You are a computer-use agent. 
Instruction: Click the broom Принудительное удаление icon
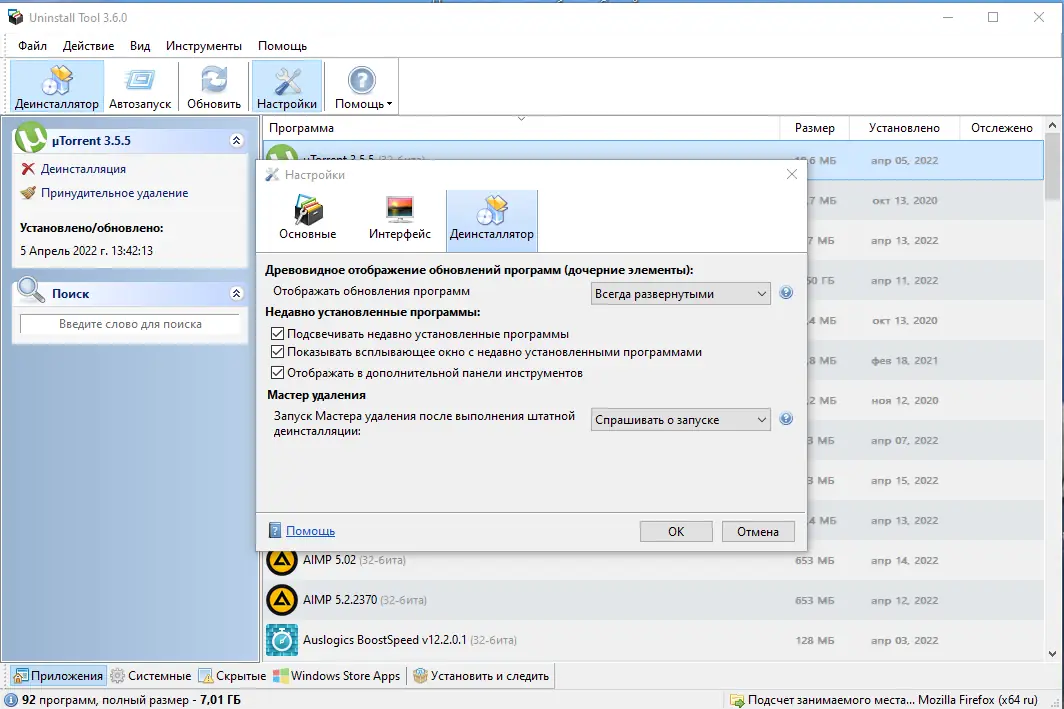tap(28, 193)
